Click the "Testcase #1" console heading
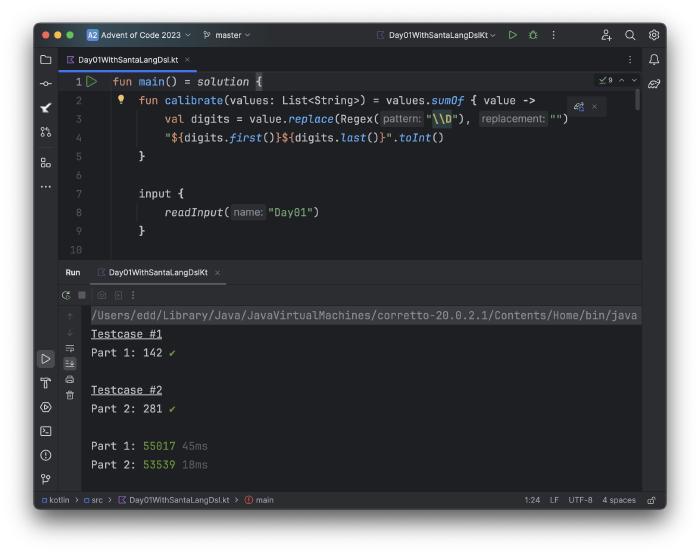 pyautogui.click(x=126, y=334)
